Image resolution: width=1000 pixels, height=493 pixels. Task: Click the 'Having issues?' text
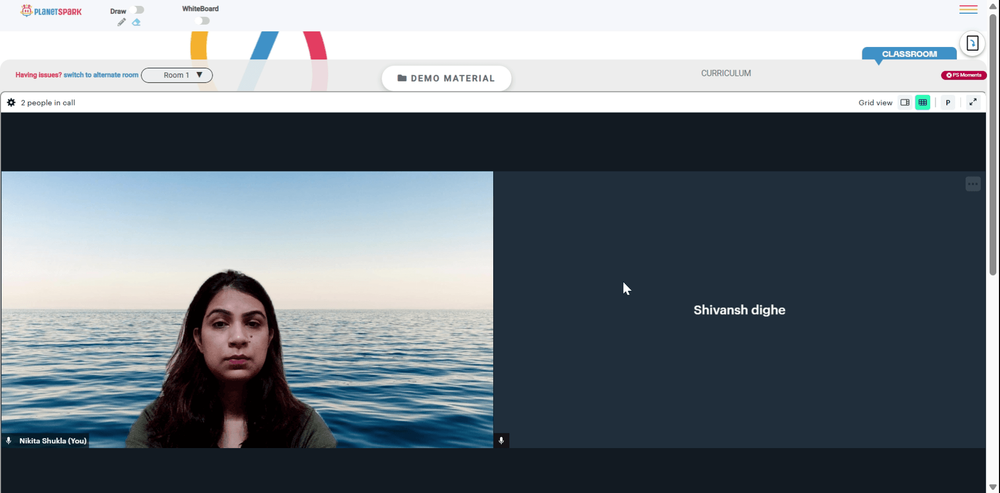39,75
